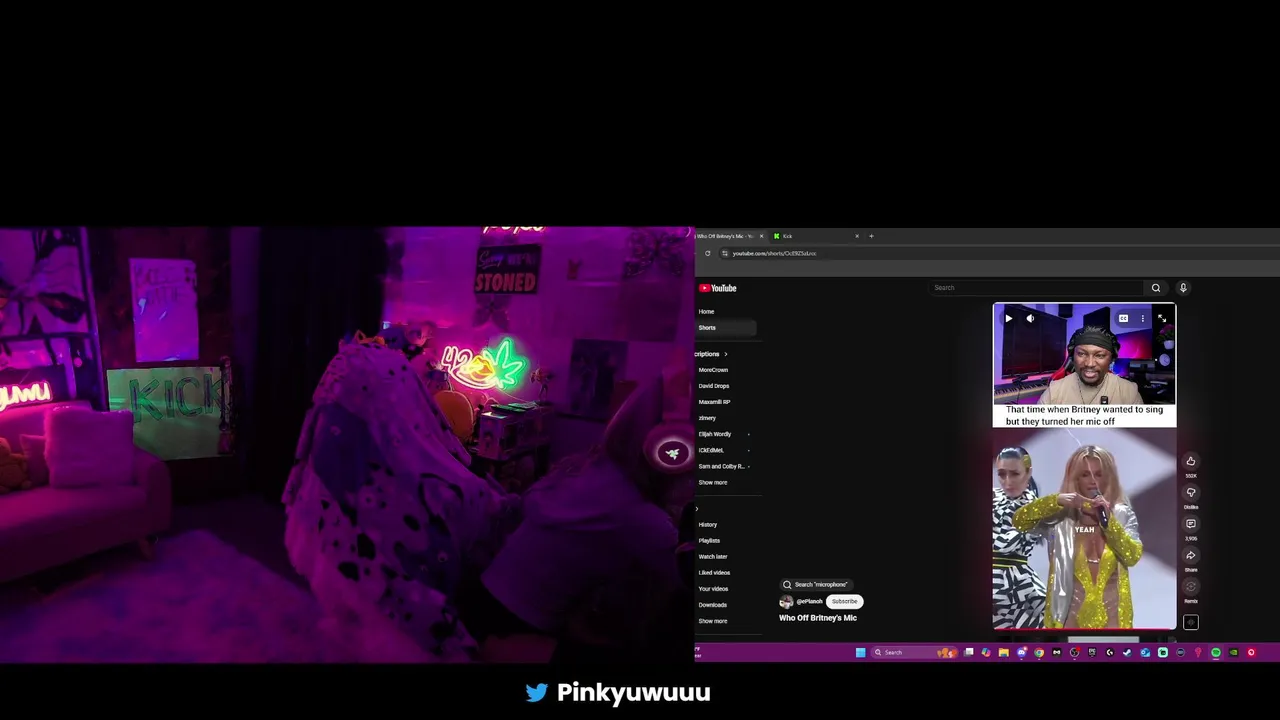Open Sam and Colby subscription channel
Image resolution: width=1280 pixels, height=720 pixels.
[721, 466]
